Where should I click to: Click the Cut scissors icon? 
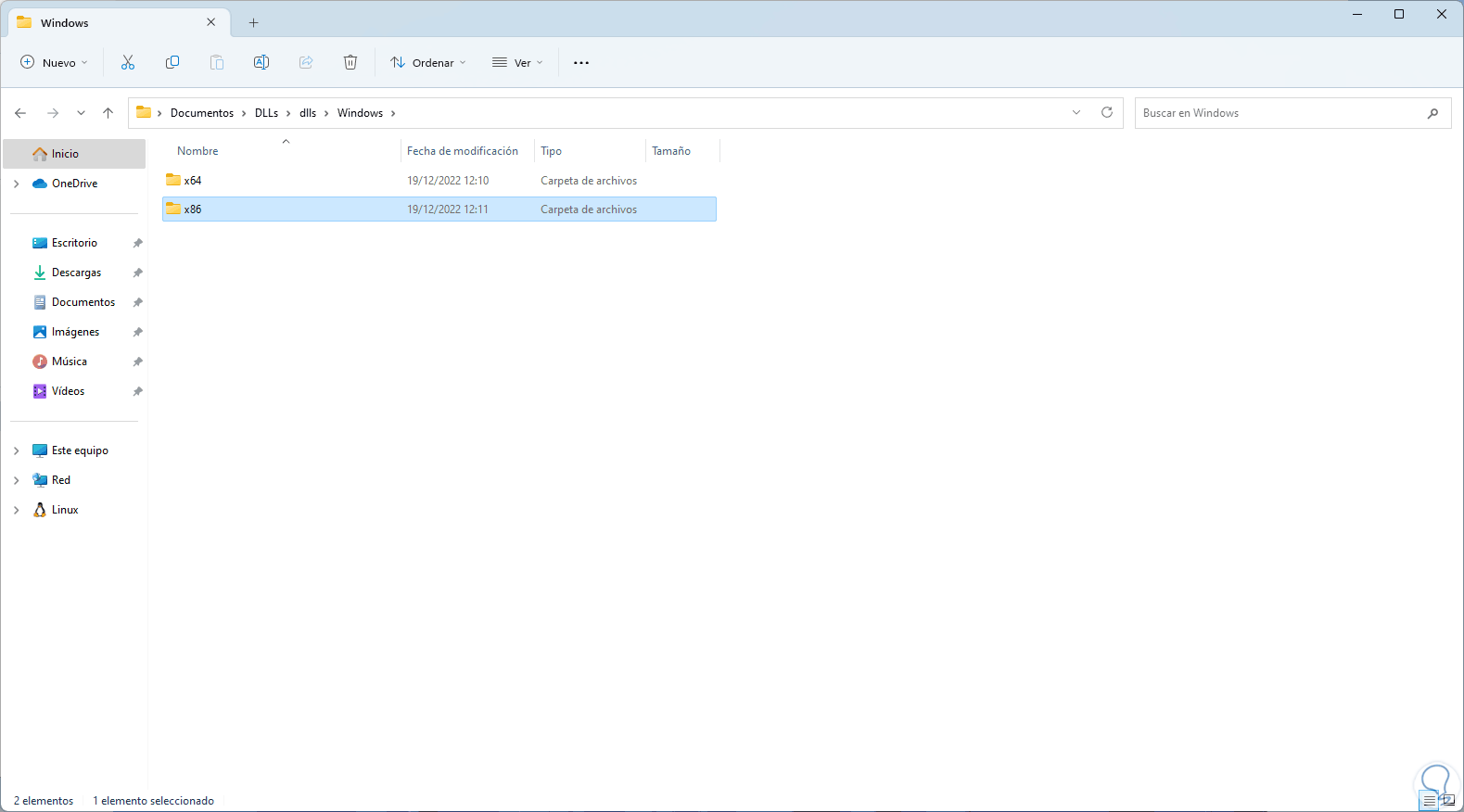click(x=128, y=62)
